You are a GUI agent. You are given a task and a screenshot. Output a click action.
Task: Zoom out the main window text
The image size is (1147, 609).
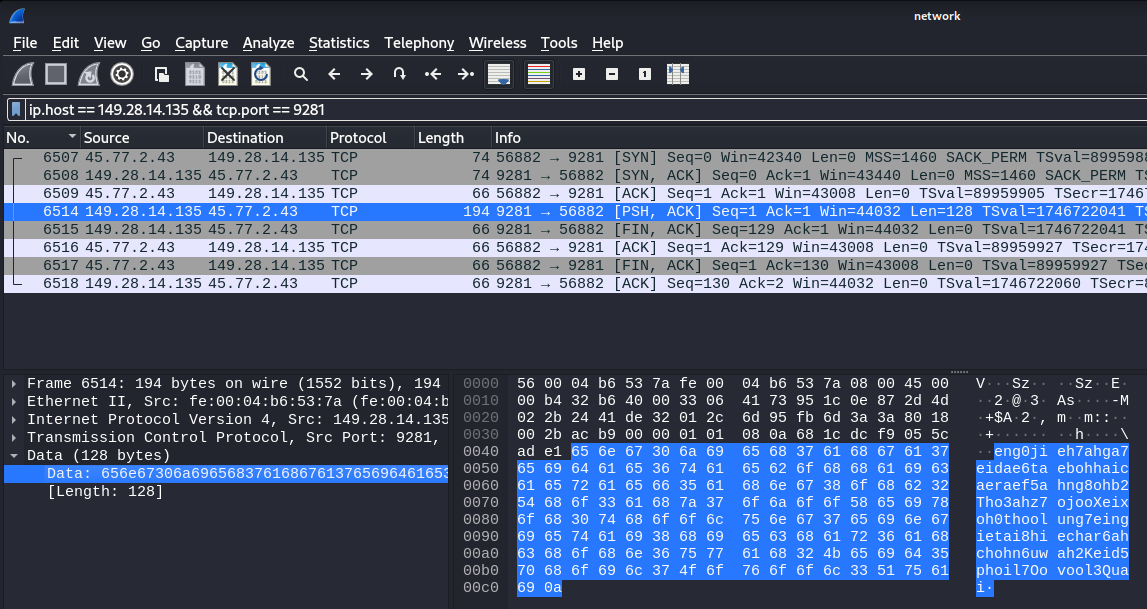coord(612,74)
